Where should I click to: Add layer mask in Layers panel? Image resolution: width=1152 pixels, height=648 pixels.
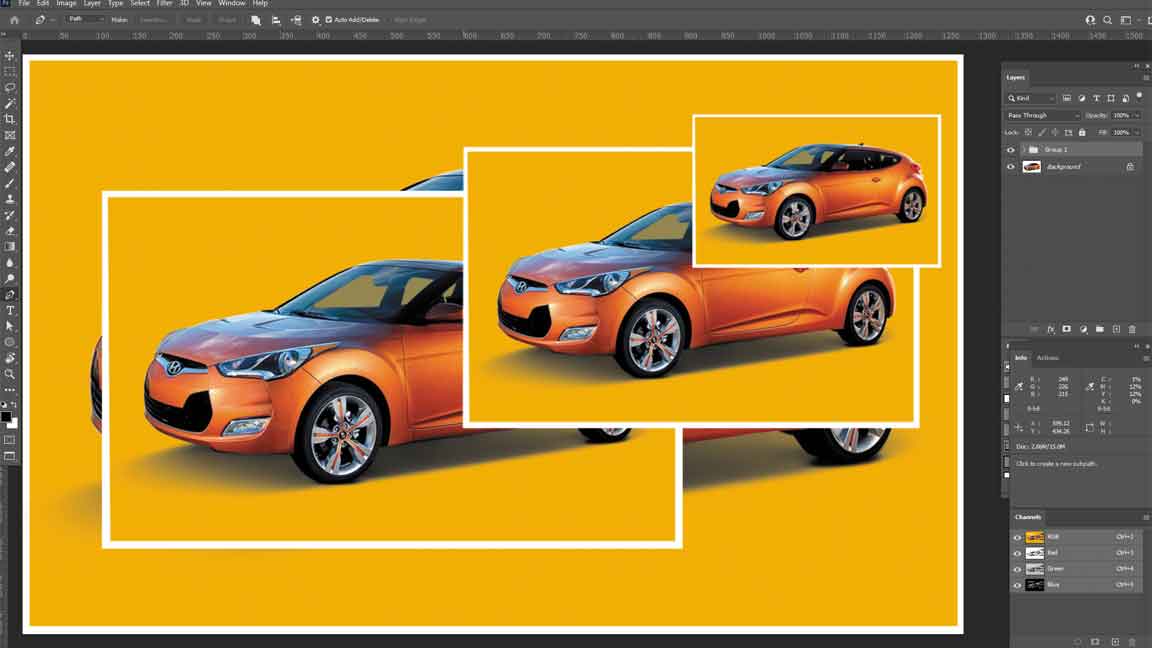pos(1067,329)
